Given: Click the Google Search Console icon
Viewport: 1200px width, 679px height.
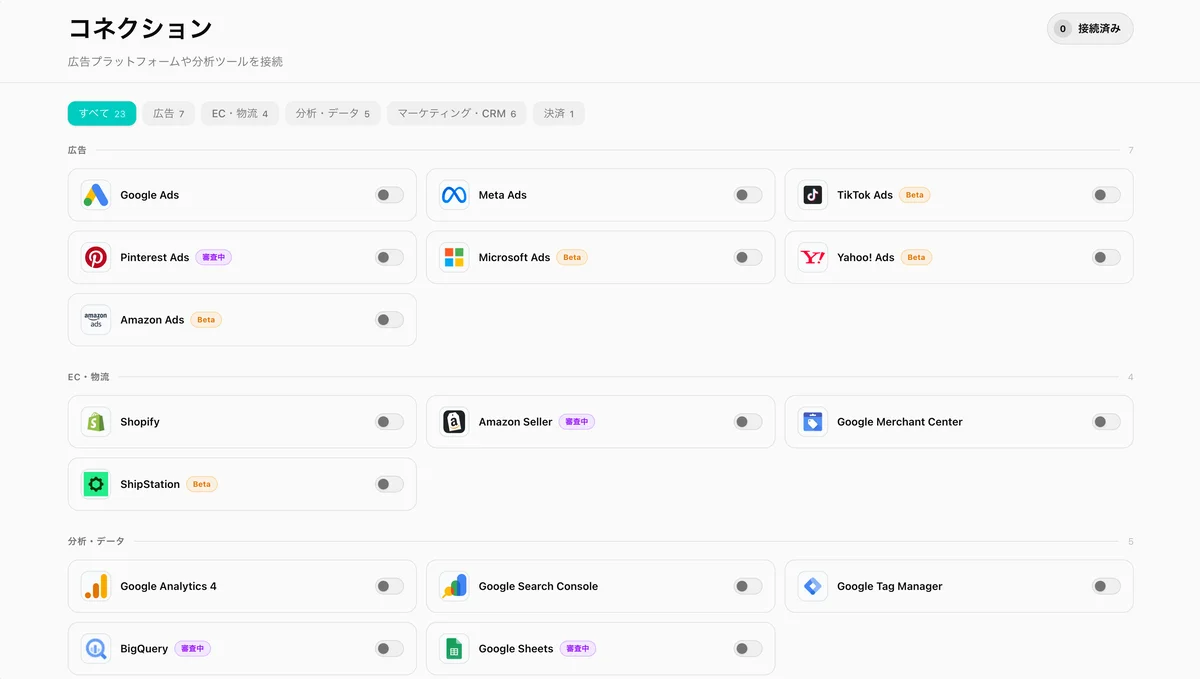Looking at the screenshot, I should [x=454, y=586].
